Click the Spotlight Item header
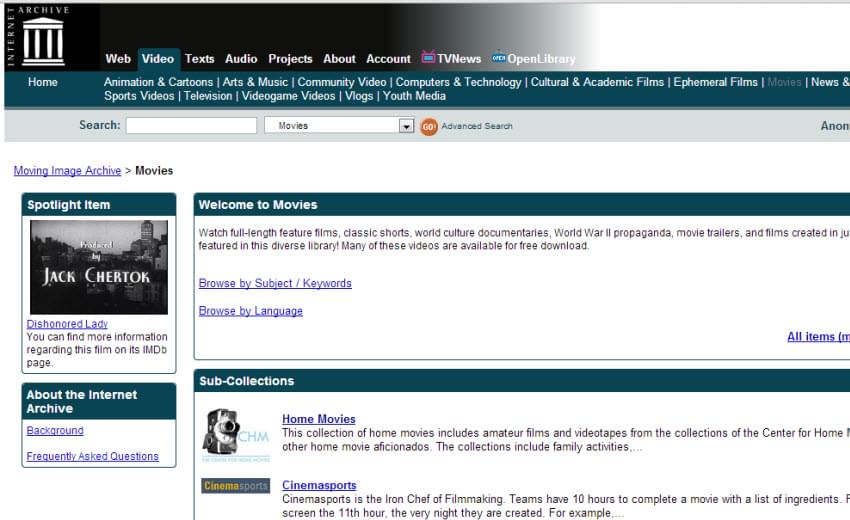The height and width of the screenshot is (520, 850). click(x=69, y=205)
